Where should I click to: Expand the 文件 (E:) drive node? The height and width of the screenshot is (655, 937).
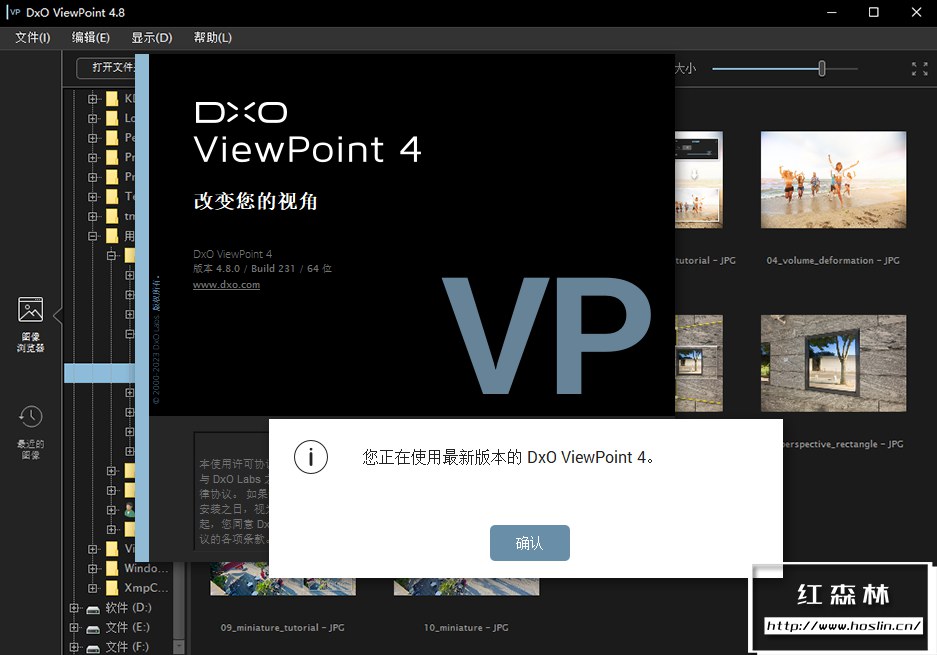click(74, 628)
